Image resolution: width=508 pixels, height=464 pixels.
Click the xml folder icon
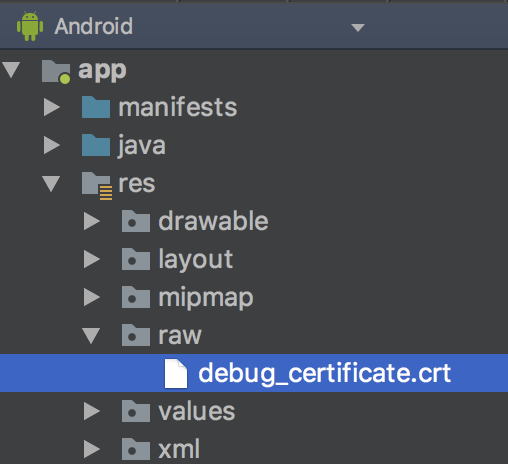[x=136, y=449]
